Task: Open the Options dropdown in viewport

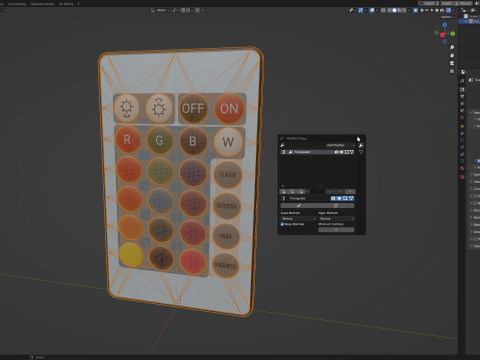Action: coord(448,17)
